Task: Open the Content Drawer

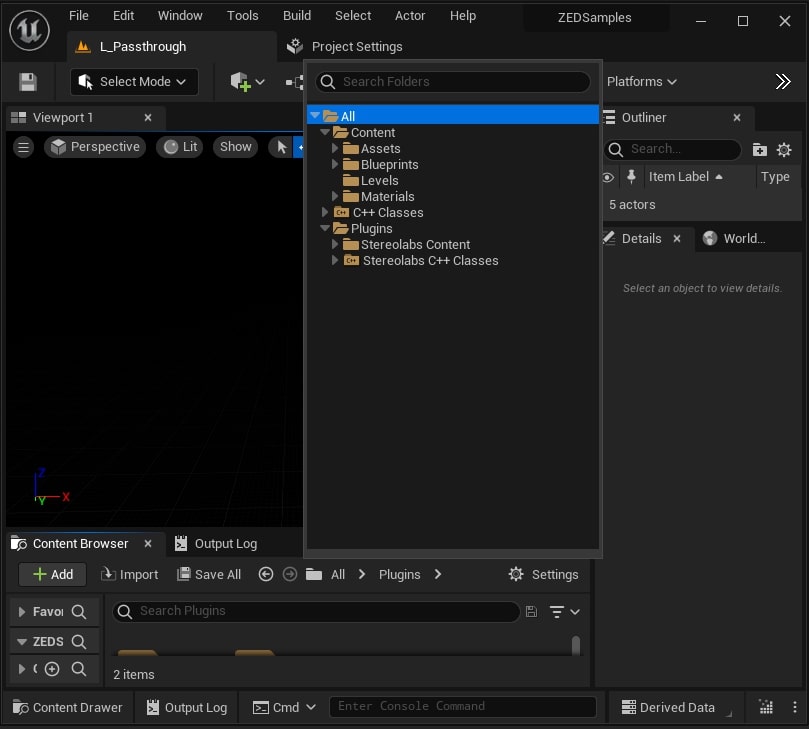Action: click(68, 707)
